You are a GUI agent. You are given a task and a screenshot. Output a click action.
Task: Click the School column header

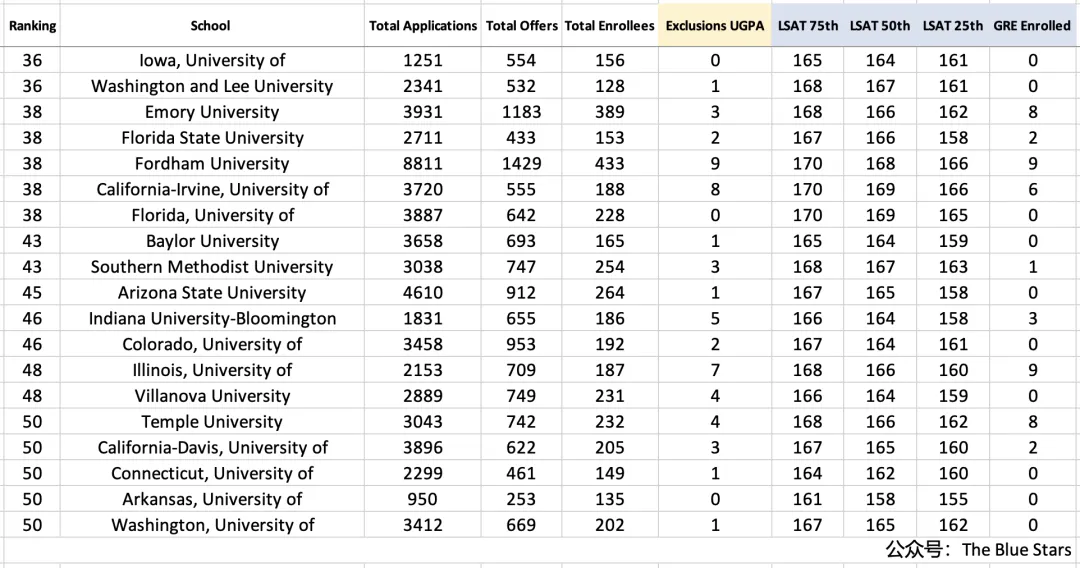(211, 26)
